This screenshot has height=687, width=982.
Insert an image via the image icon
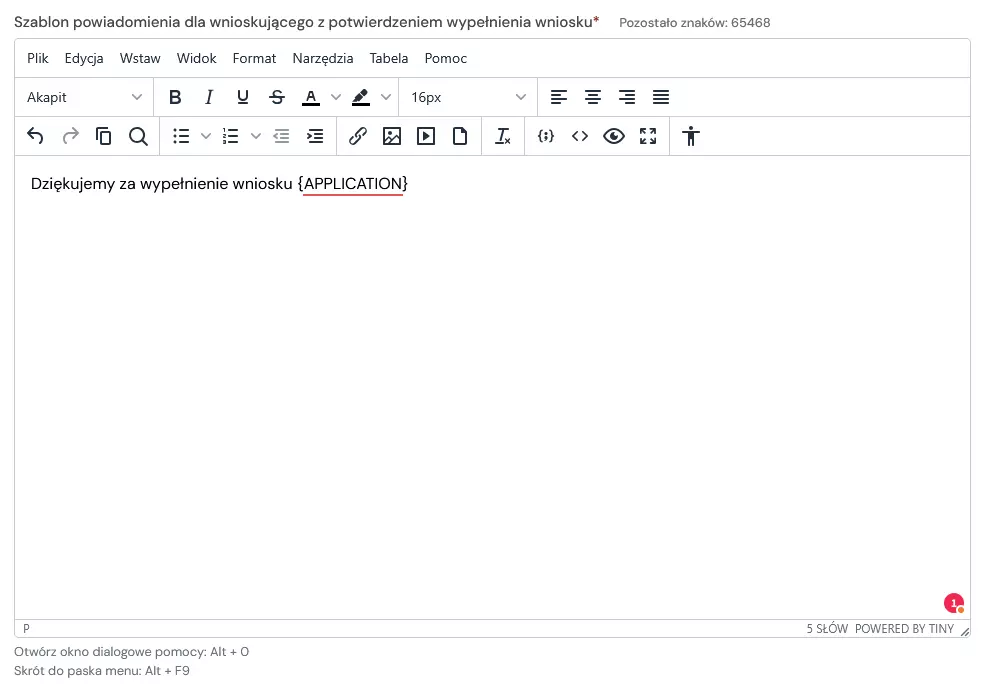(392, 136)
